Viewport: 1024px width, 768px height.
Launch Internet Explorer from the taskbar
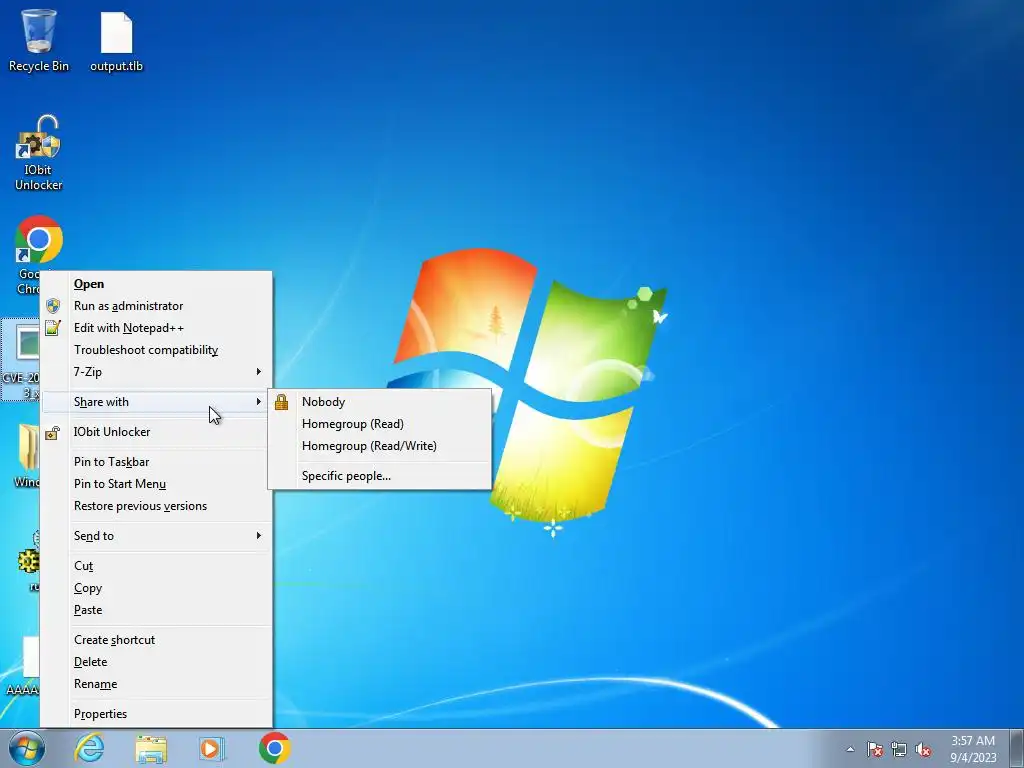(x=89, y=748)
